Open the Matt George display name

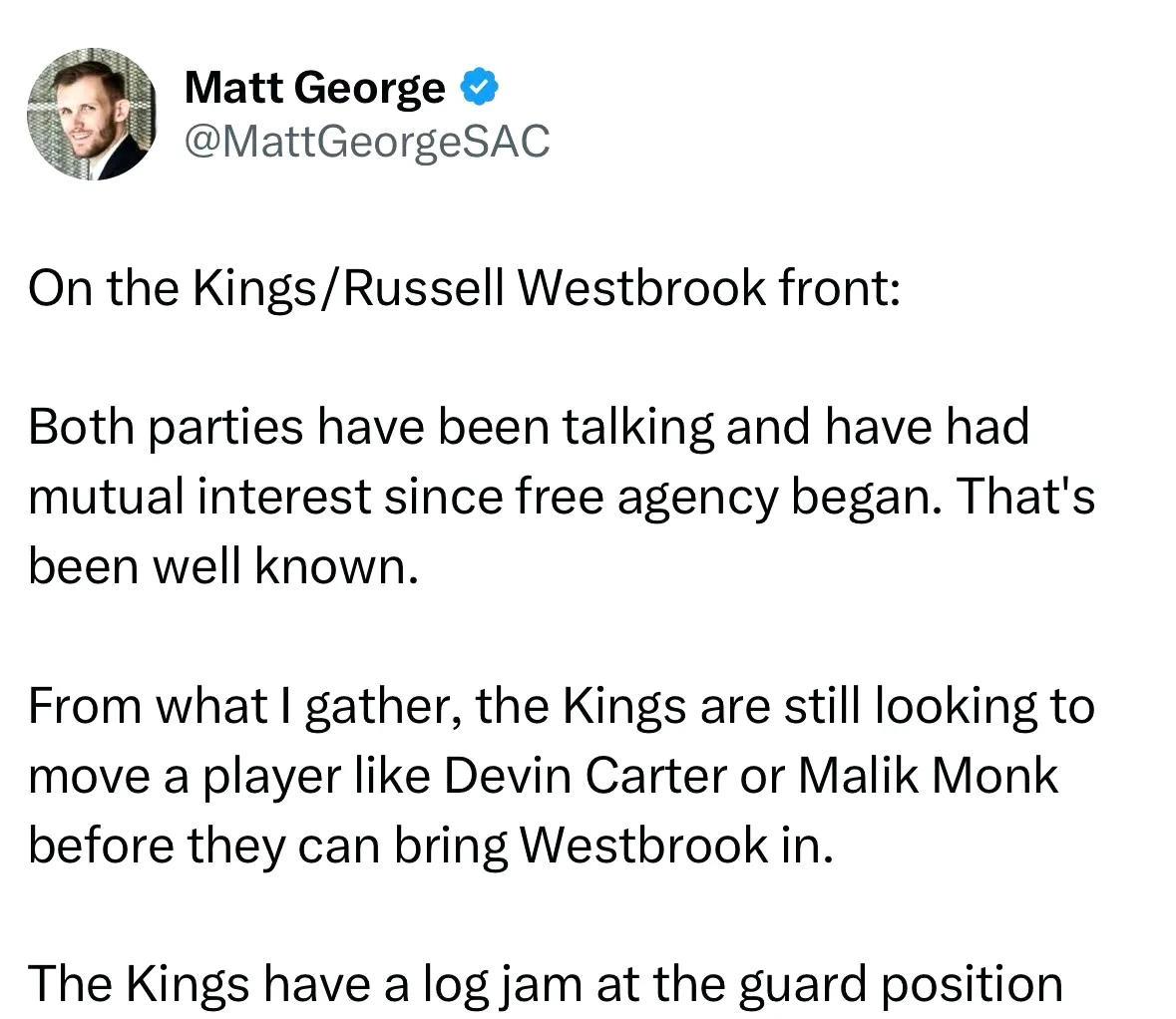(315, 90)
